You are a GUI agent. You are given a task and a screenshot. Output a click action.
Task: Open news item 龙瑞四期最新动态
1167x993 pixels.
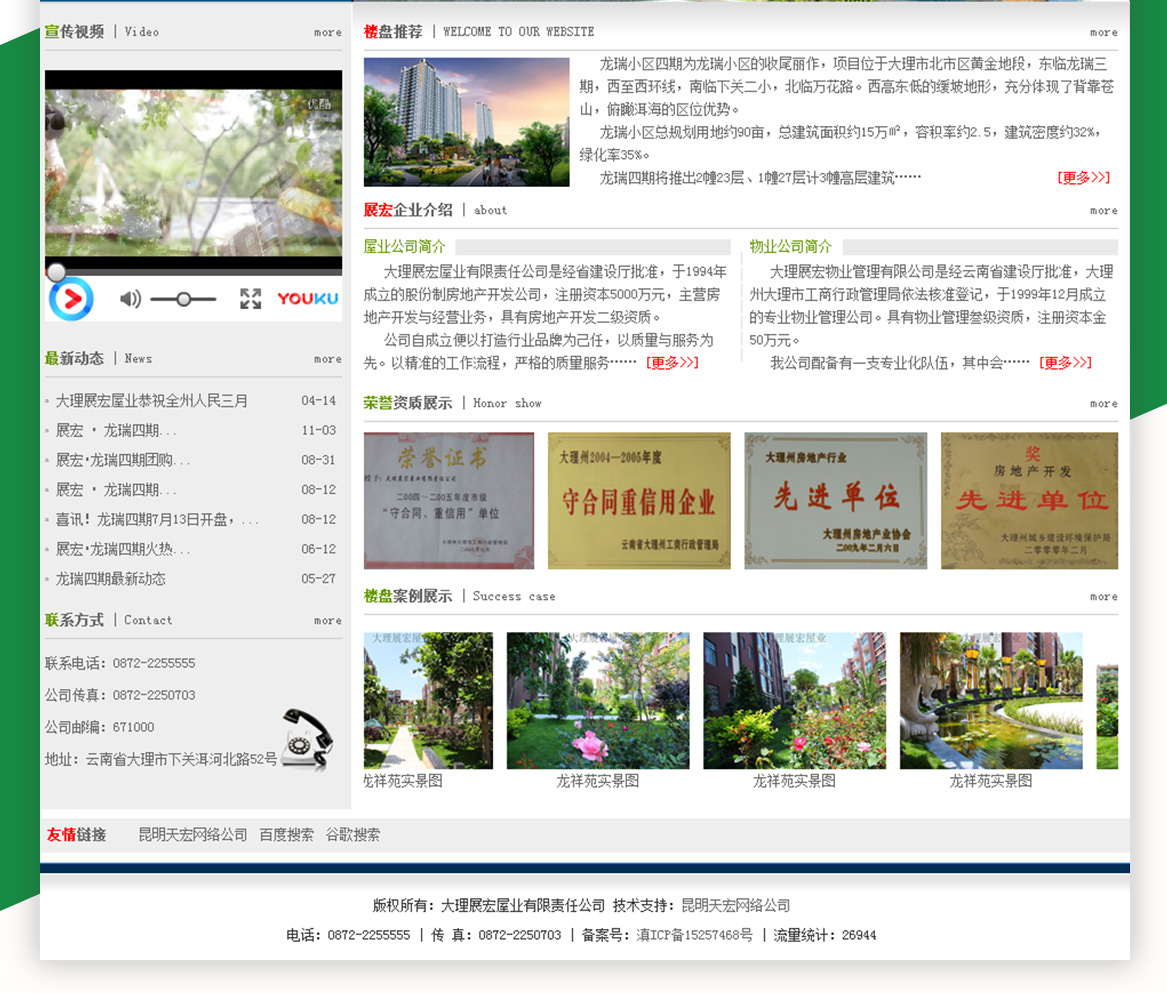[111, 579]
